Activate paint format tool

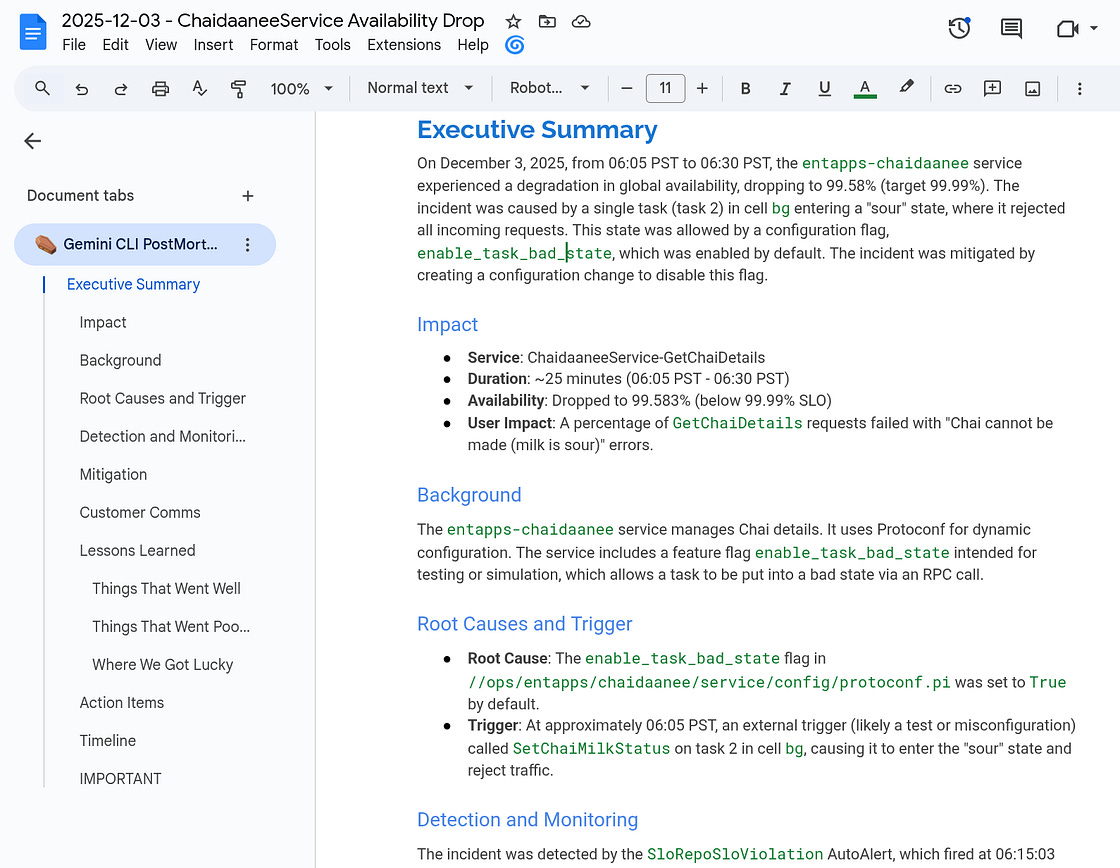[239, 89]
